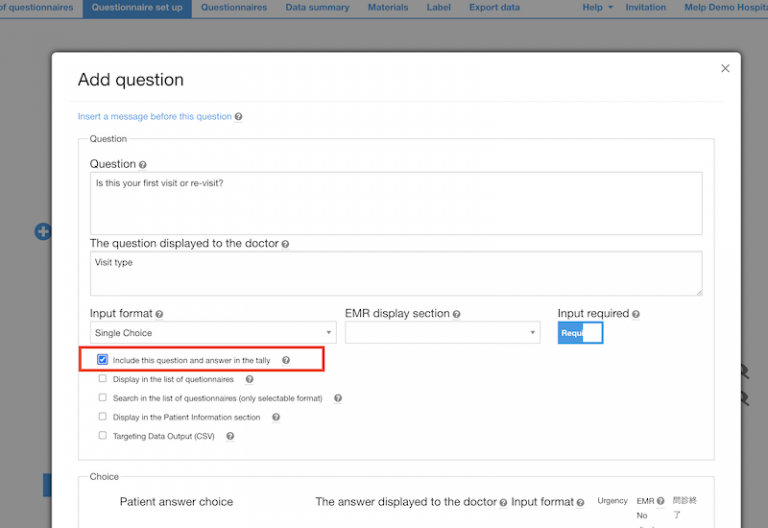Click help icon beside Insert message link

(x=238, y=117)
